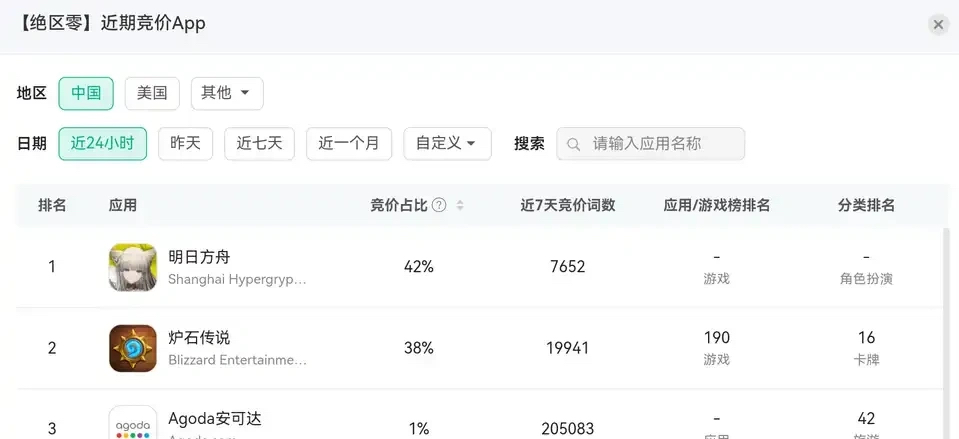959x439 pixels.
Task: Click the Agoda app icon
Action: tap(133, 424)
